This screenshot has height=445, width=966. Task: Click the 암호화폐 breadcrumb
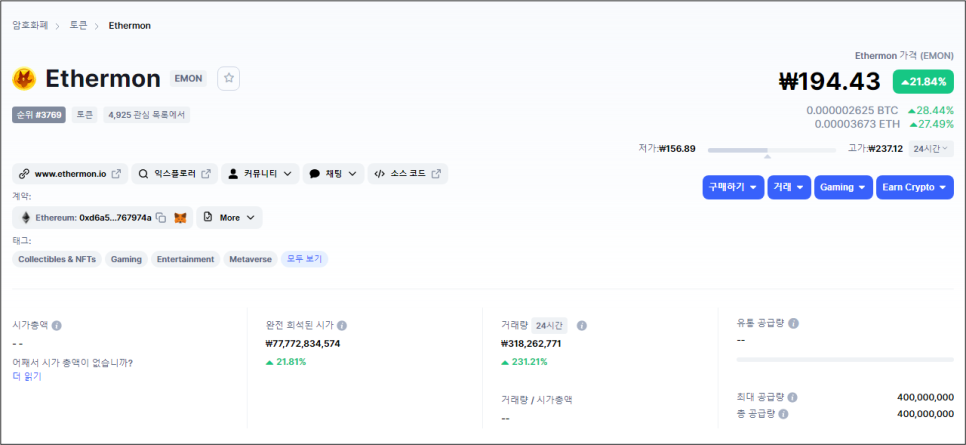point(30,25)
